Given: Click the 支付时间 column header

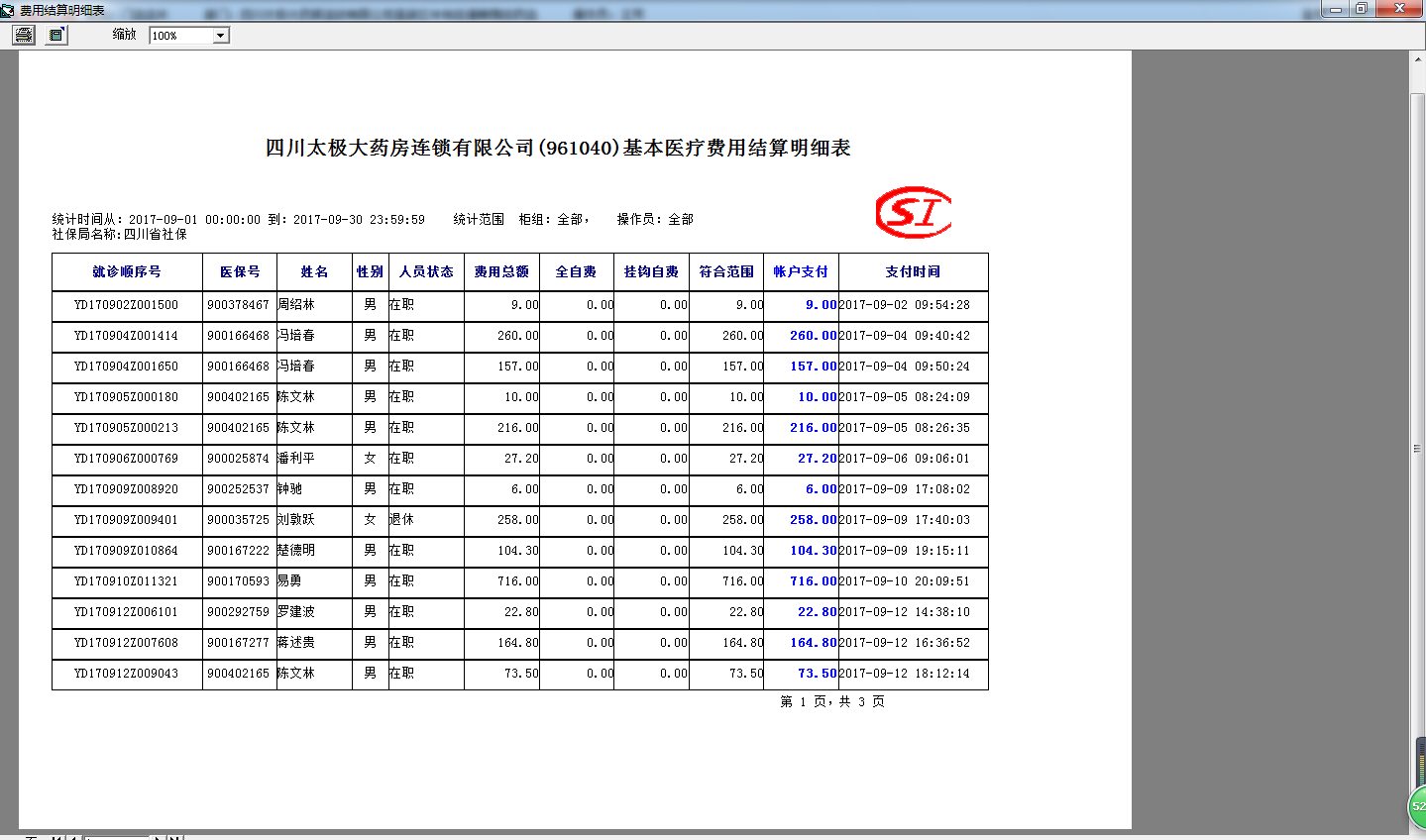Looking at the screenshot, I should pos(913,271).
